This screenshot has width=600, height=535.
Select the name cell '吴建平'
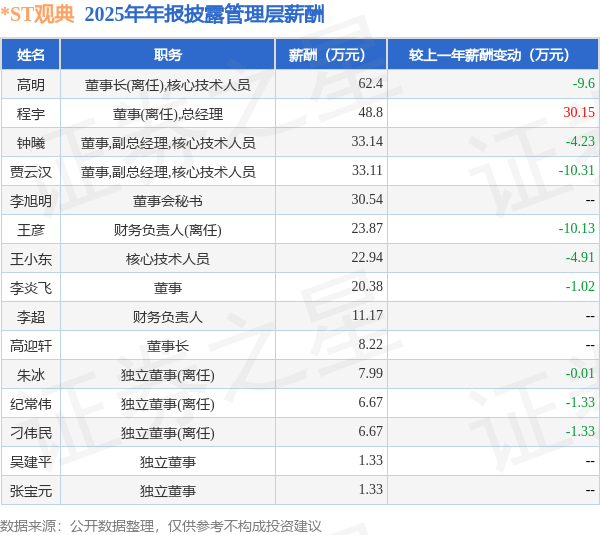click(31, 462)
